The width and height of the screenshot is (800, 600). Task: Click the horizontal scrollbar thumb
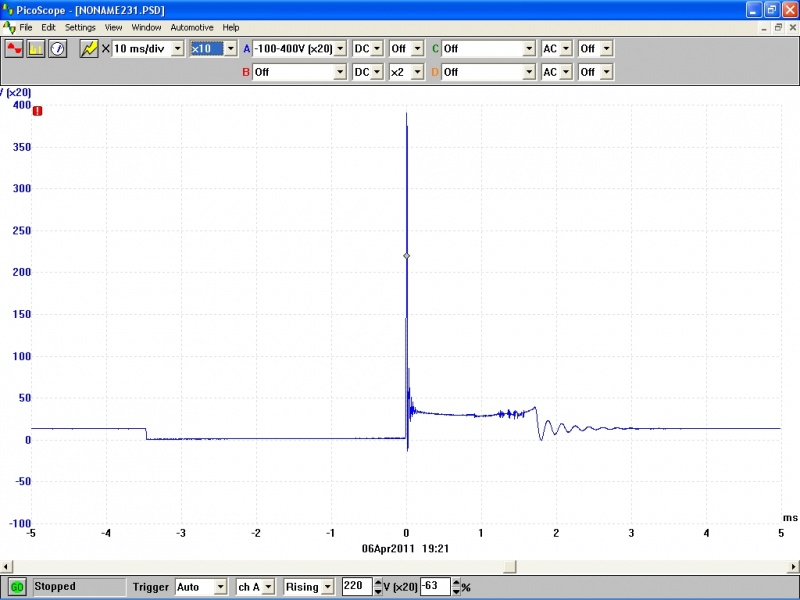[x=510, y=566]
